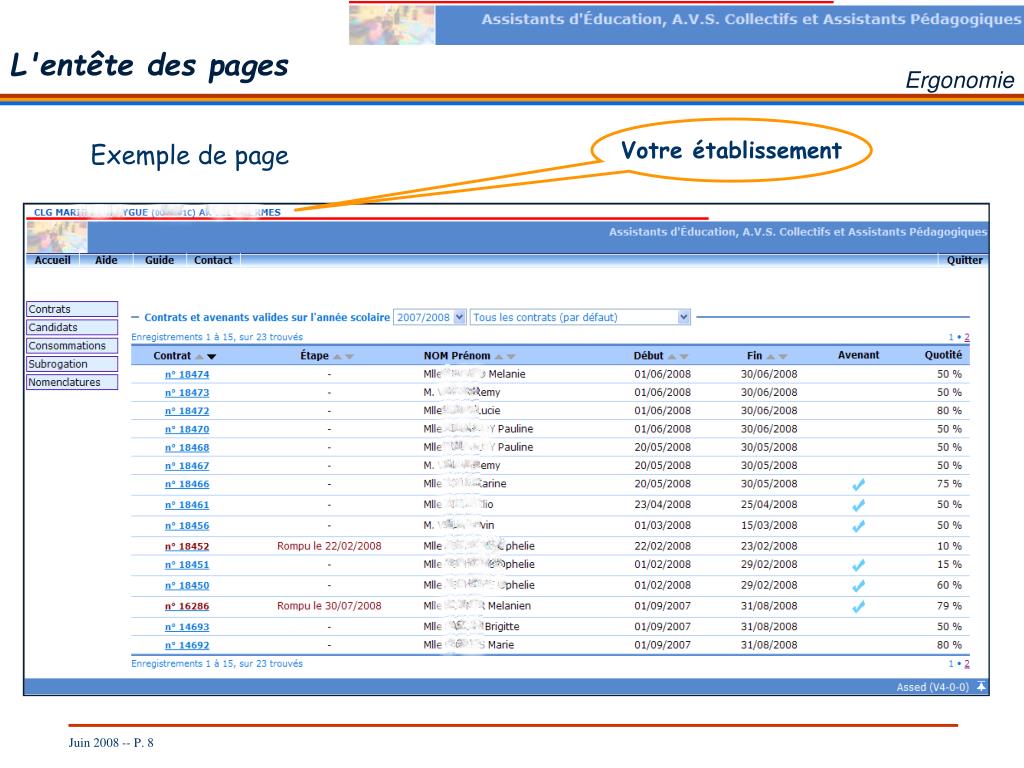Open contract n° 18467

coord(187,466)
